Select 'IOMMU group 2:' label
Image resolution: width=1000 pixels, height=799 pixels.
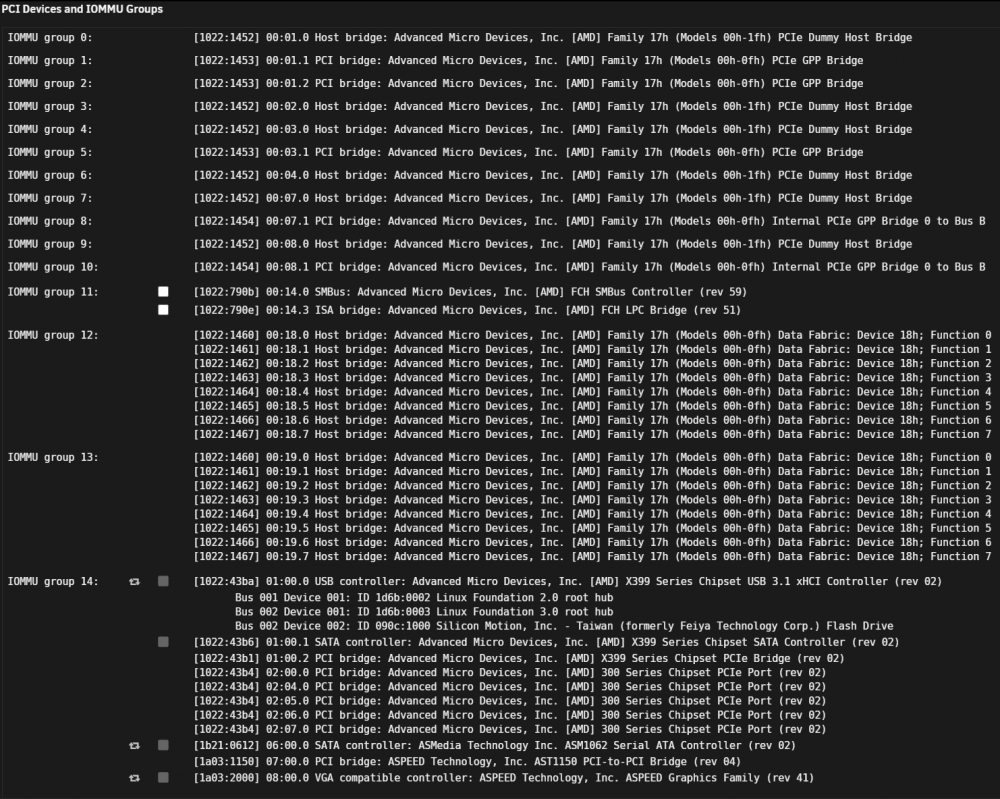point(50,84)
